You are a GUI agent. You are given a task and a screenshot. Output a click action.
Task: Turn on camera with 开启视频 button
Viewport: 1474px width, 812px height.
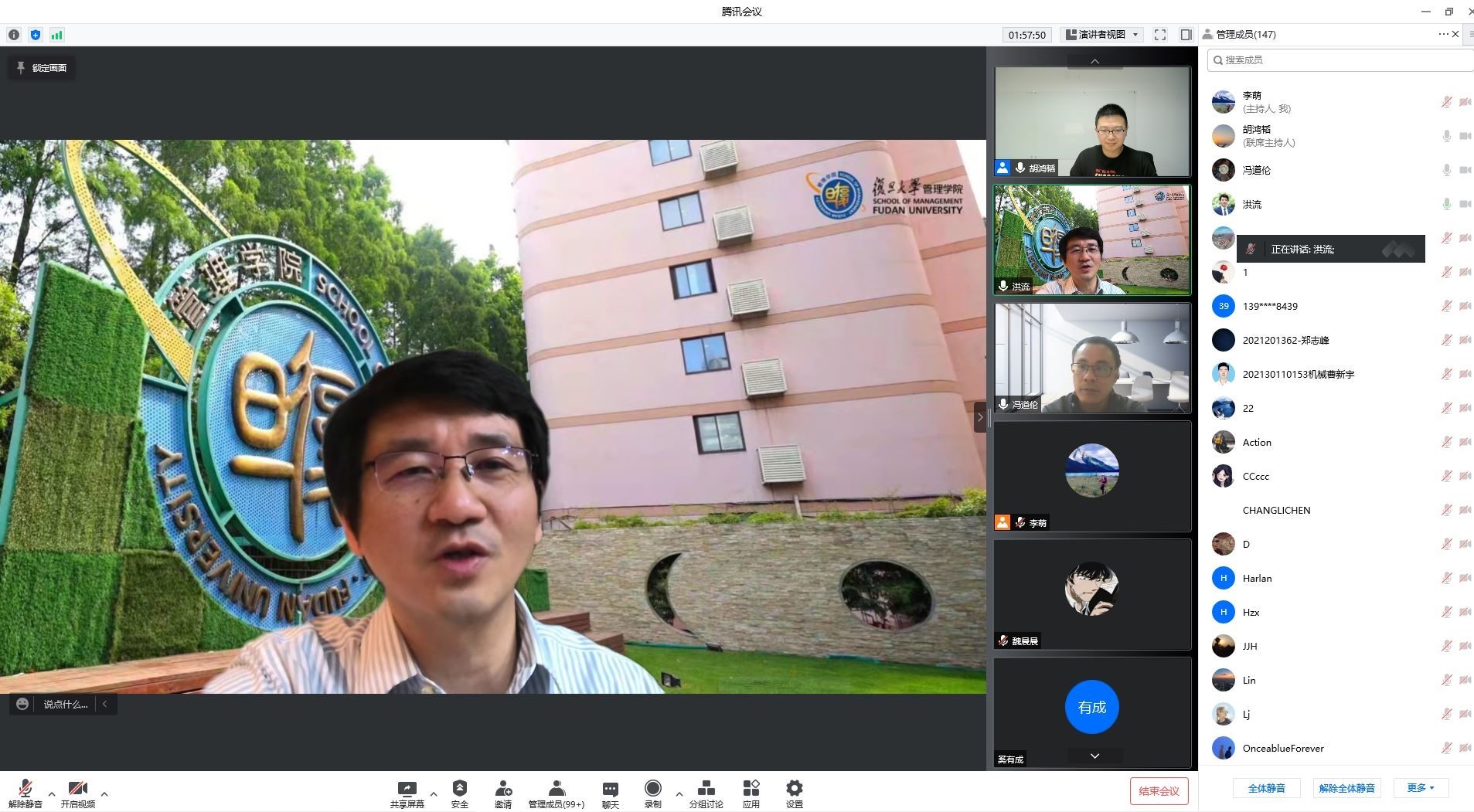[77, 789]
